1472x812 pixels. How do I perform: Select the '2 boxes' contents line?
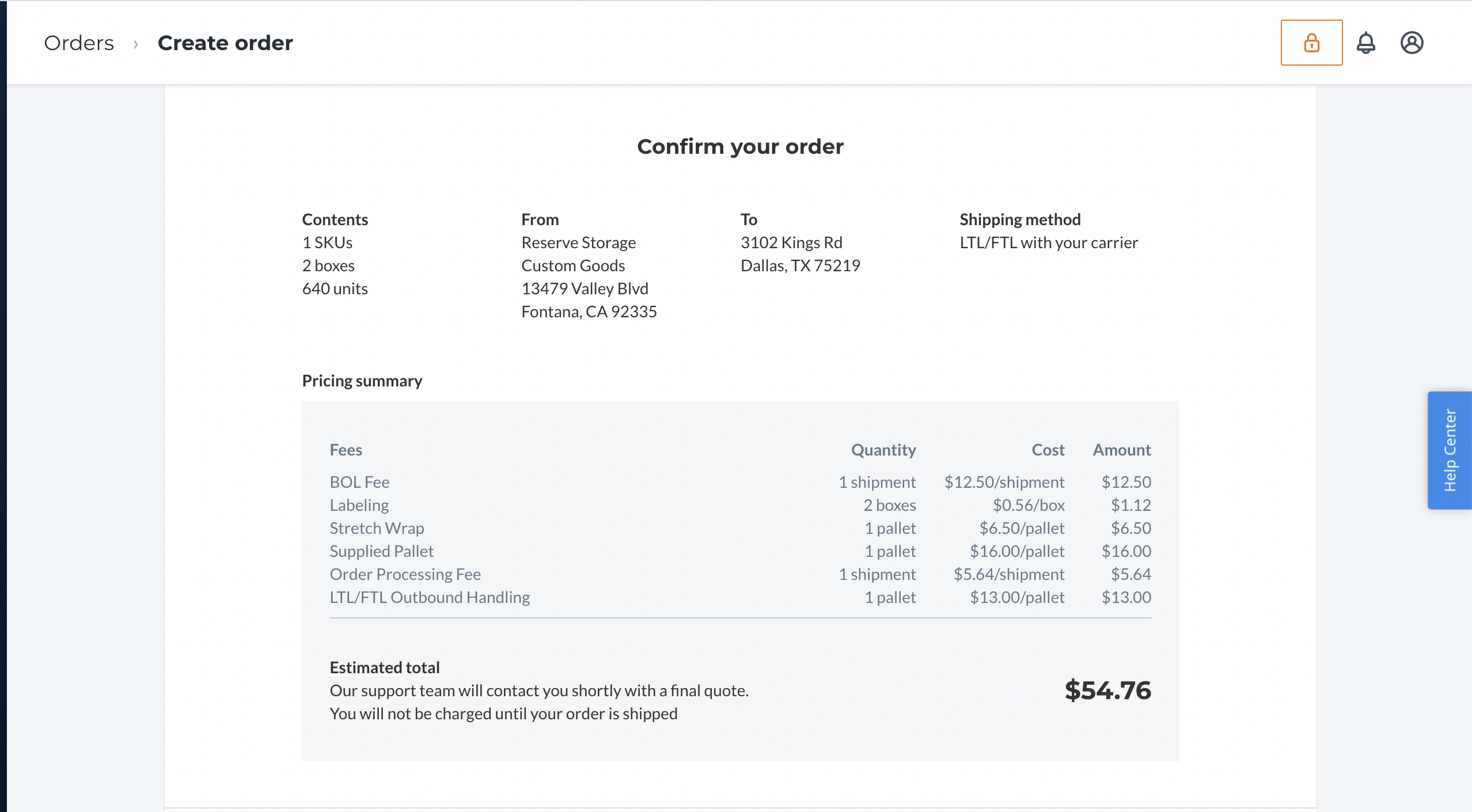[x=328, y=265]
